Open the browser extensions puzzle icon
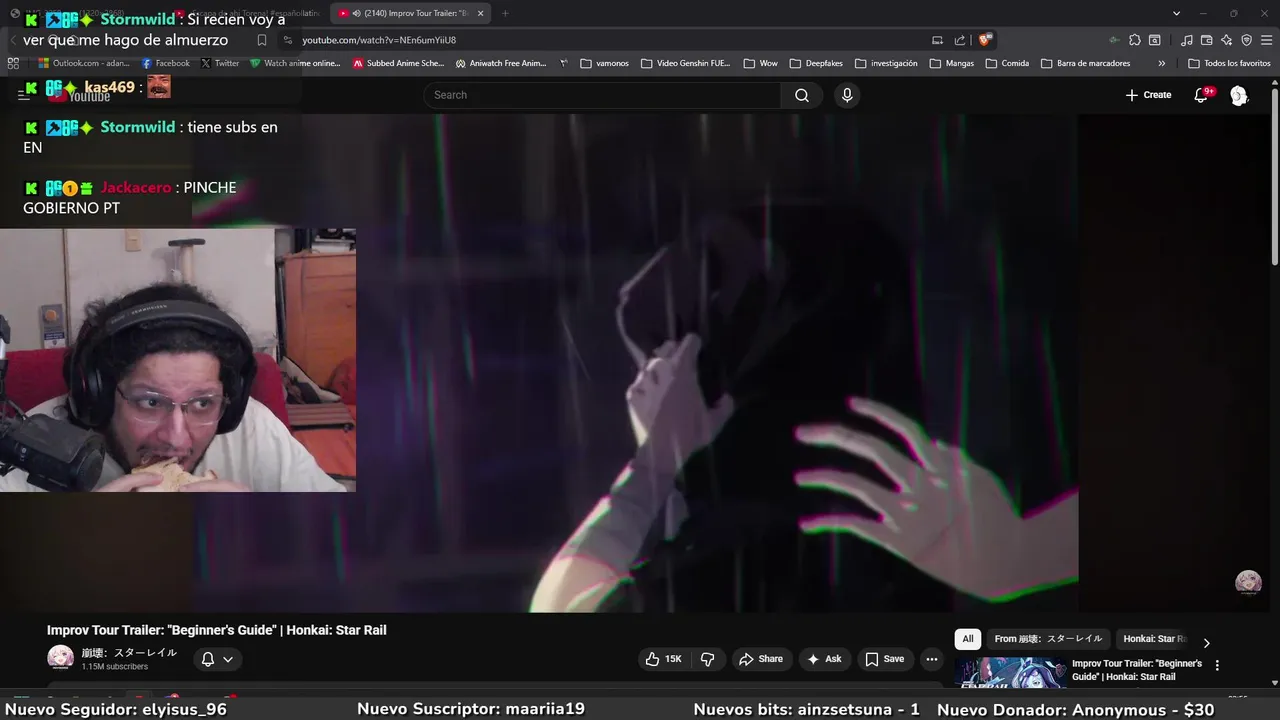 pos(1134,40)
